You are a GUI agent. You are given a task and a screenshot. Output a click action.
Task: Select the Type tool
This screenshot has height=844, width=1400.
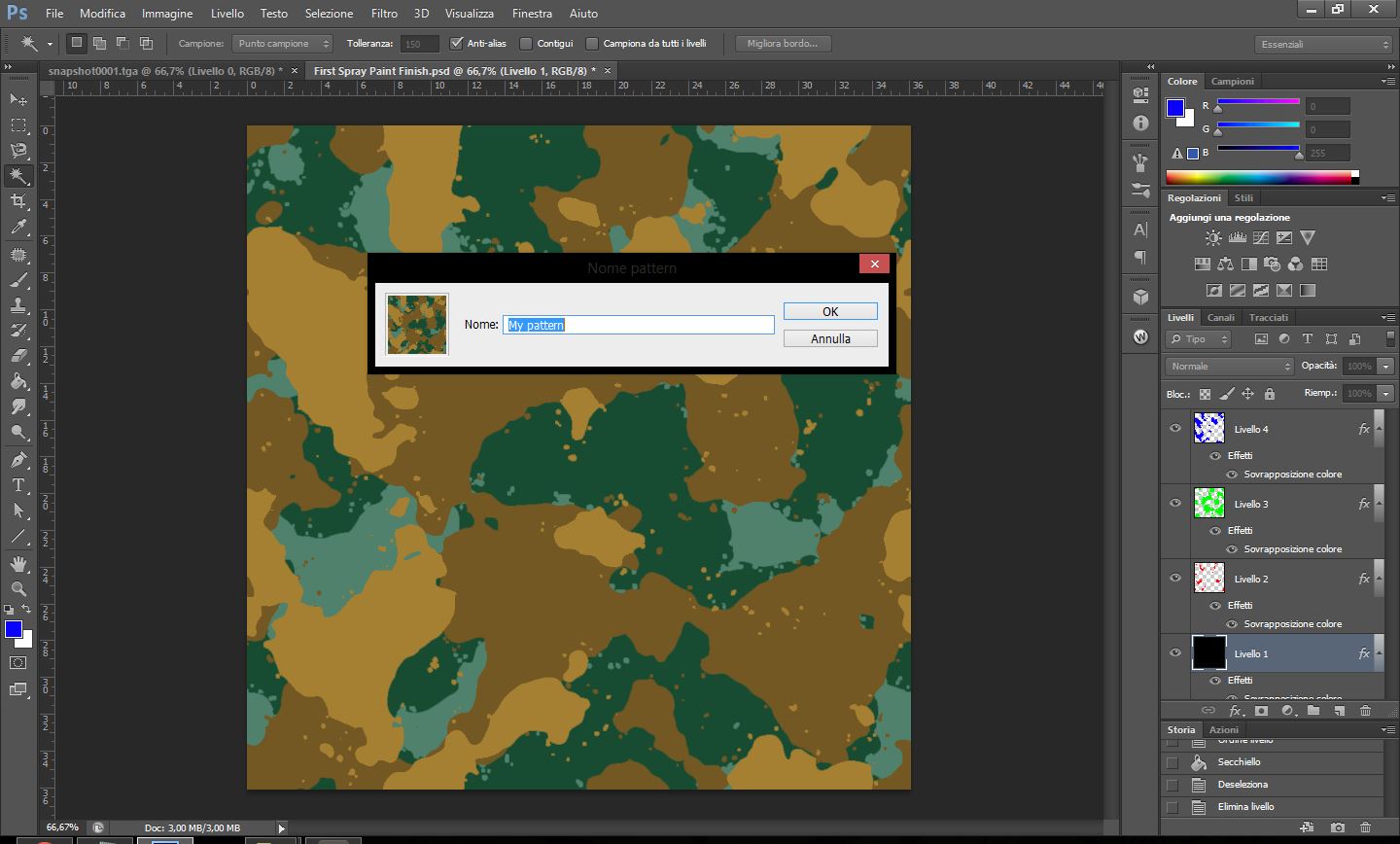coord(18,485)
